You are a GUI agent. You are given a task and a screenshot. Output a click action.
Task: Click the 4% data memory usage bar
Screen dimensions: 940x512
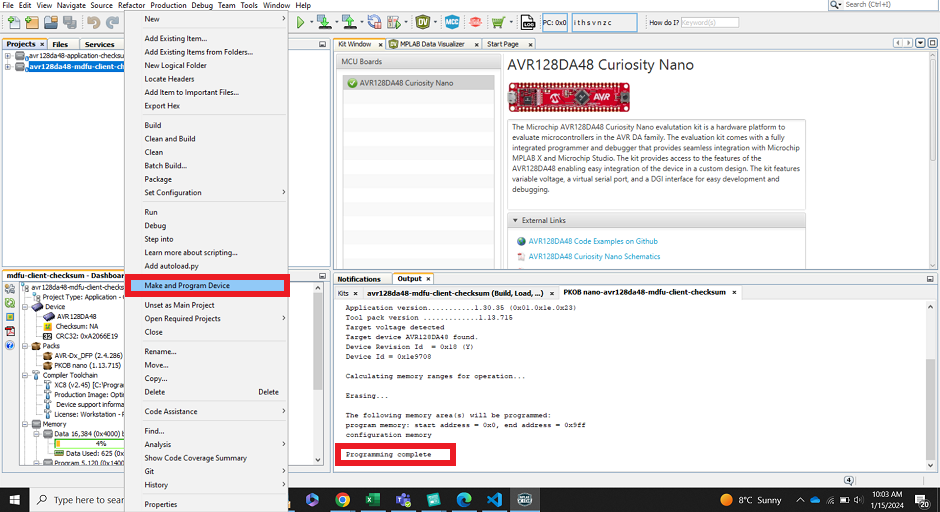89,444
